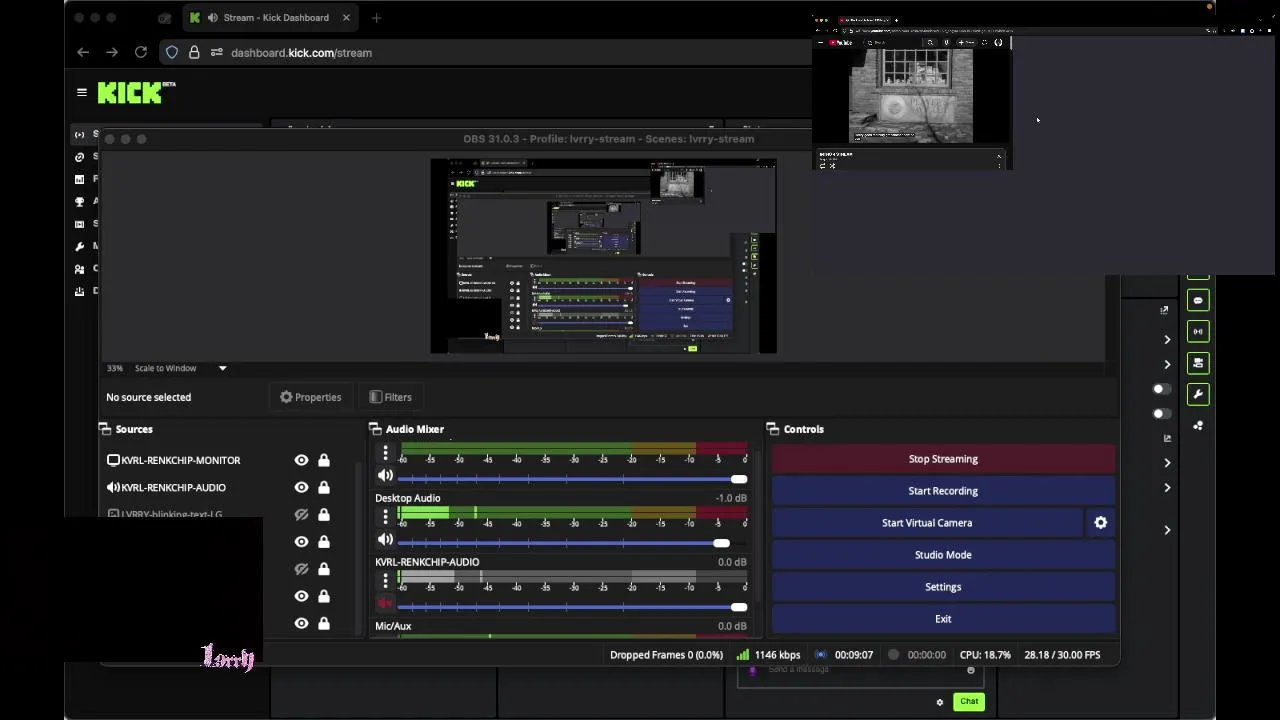Open the Kick sidebar stream broadcast icon
Image resolution: width=1280 pixels, height=720 pixels.
coord(79,134)
